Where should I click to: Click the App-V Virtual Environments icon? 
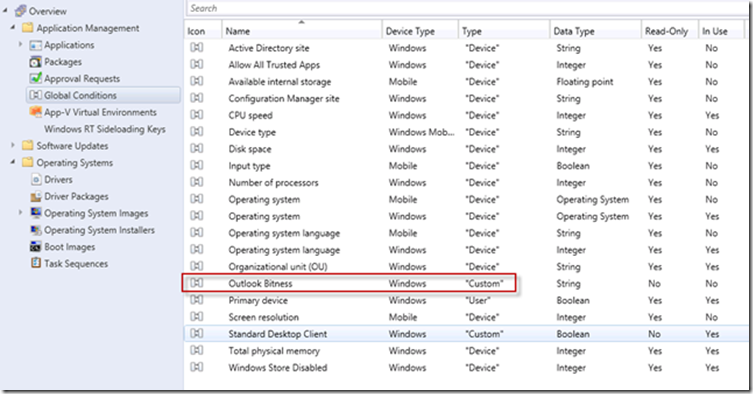pos(36,112)
